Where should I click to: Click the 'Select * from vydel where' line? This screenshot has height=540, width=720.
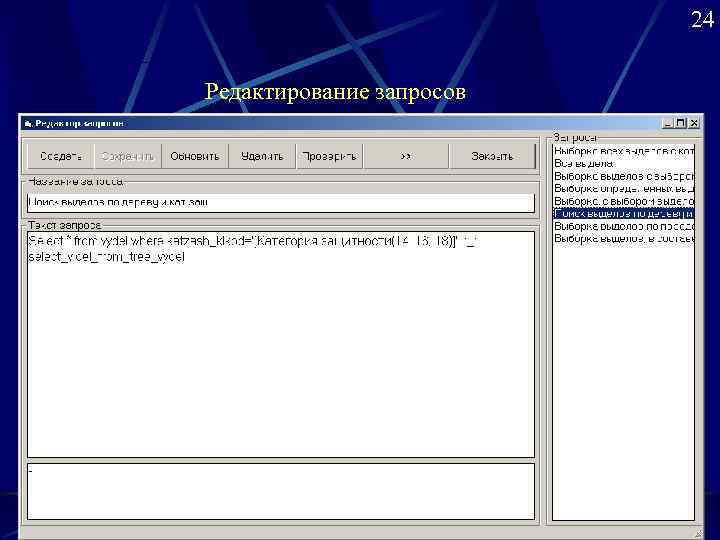(254, 241)
